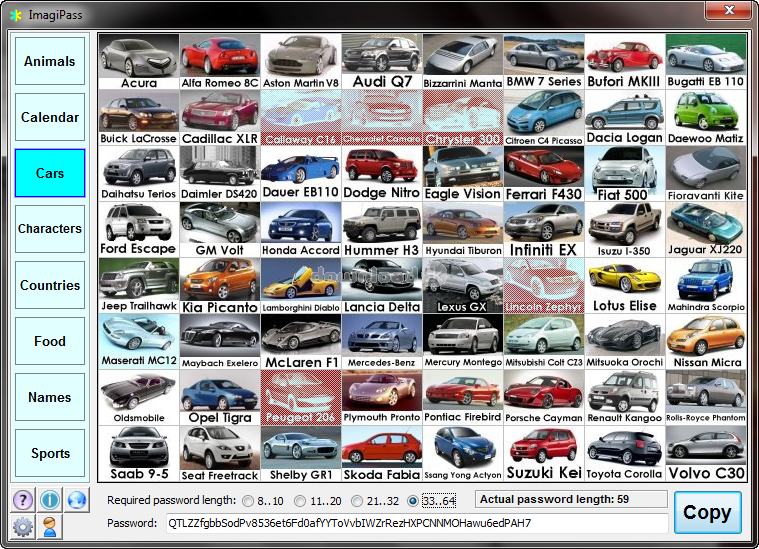
Task: Choose the 11..20 password length option
Action: click(x=300, y=500)
